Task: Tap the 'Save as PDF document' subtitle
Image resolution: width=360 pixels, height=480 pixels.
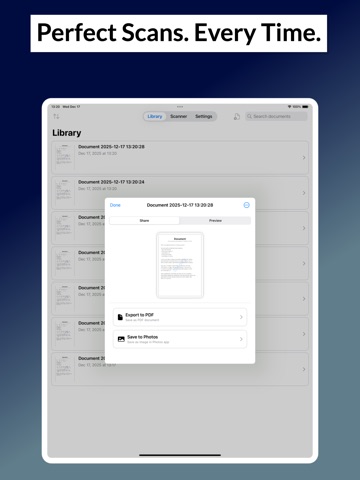Action: pos(142,320)
